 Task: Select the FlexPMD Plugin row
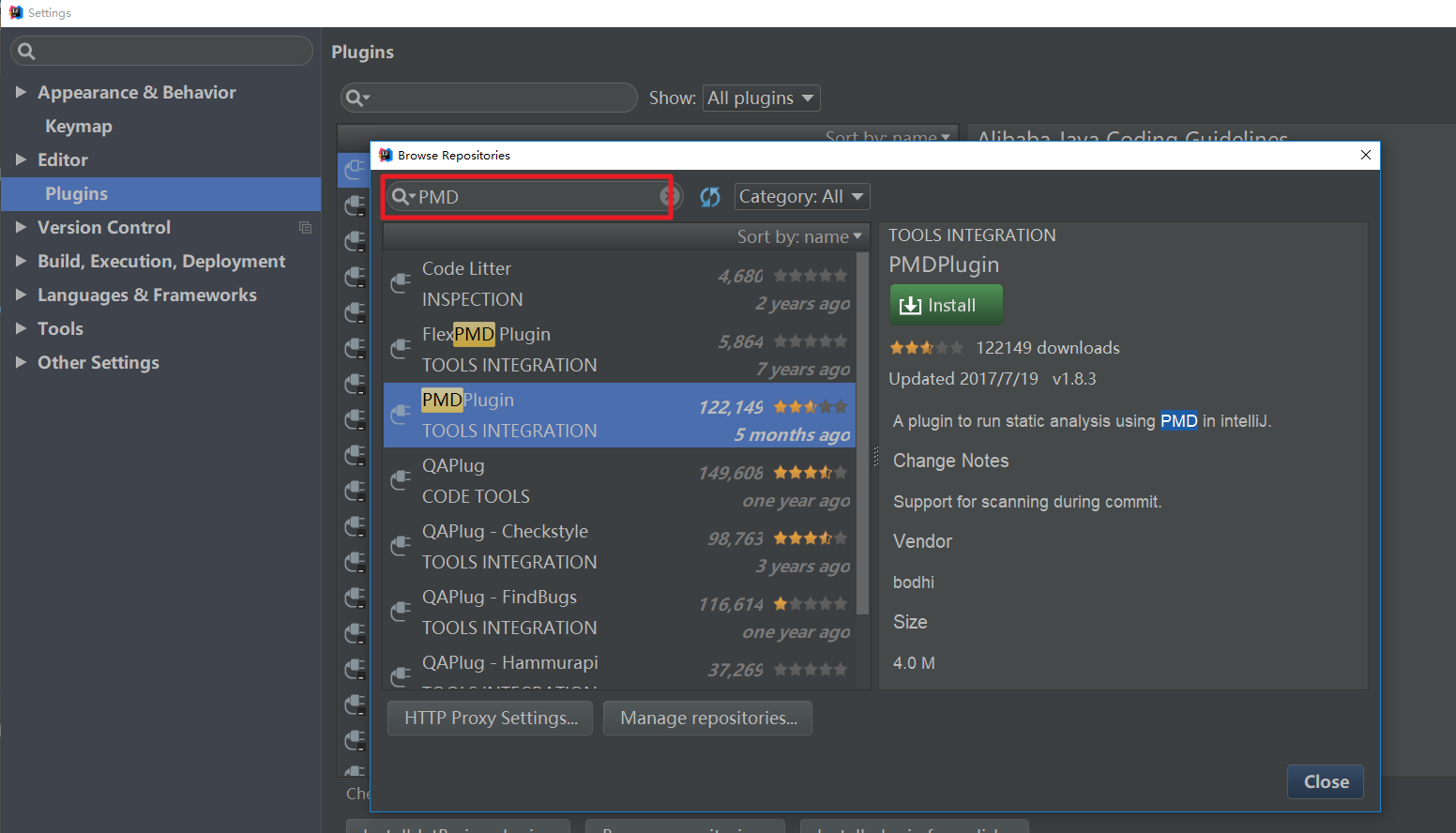[x=619, y=349]
